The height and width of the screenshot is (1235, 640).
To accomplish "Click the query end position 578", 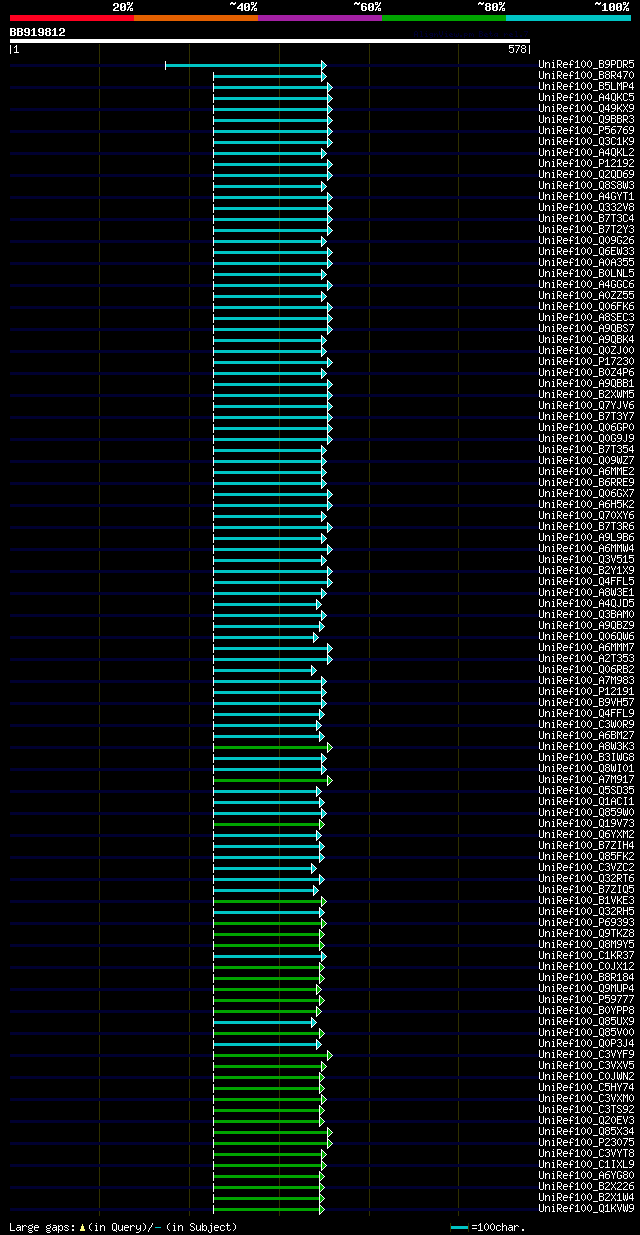I will pyautogui.click(x=517, y=49).
